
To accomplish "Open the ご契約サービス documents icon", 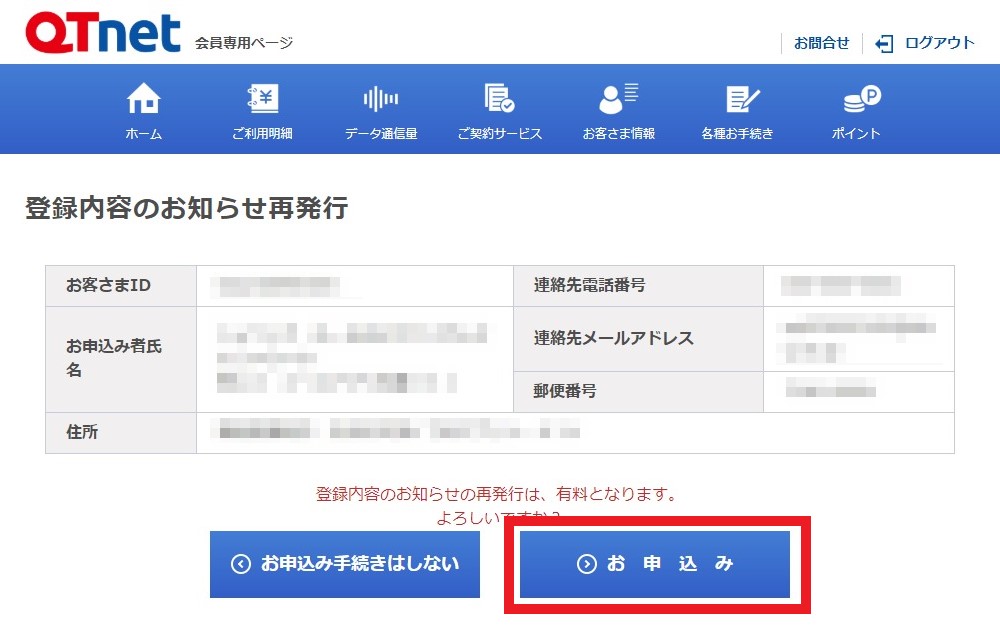I will [x=499, y=98].
